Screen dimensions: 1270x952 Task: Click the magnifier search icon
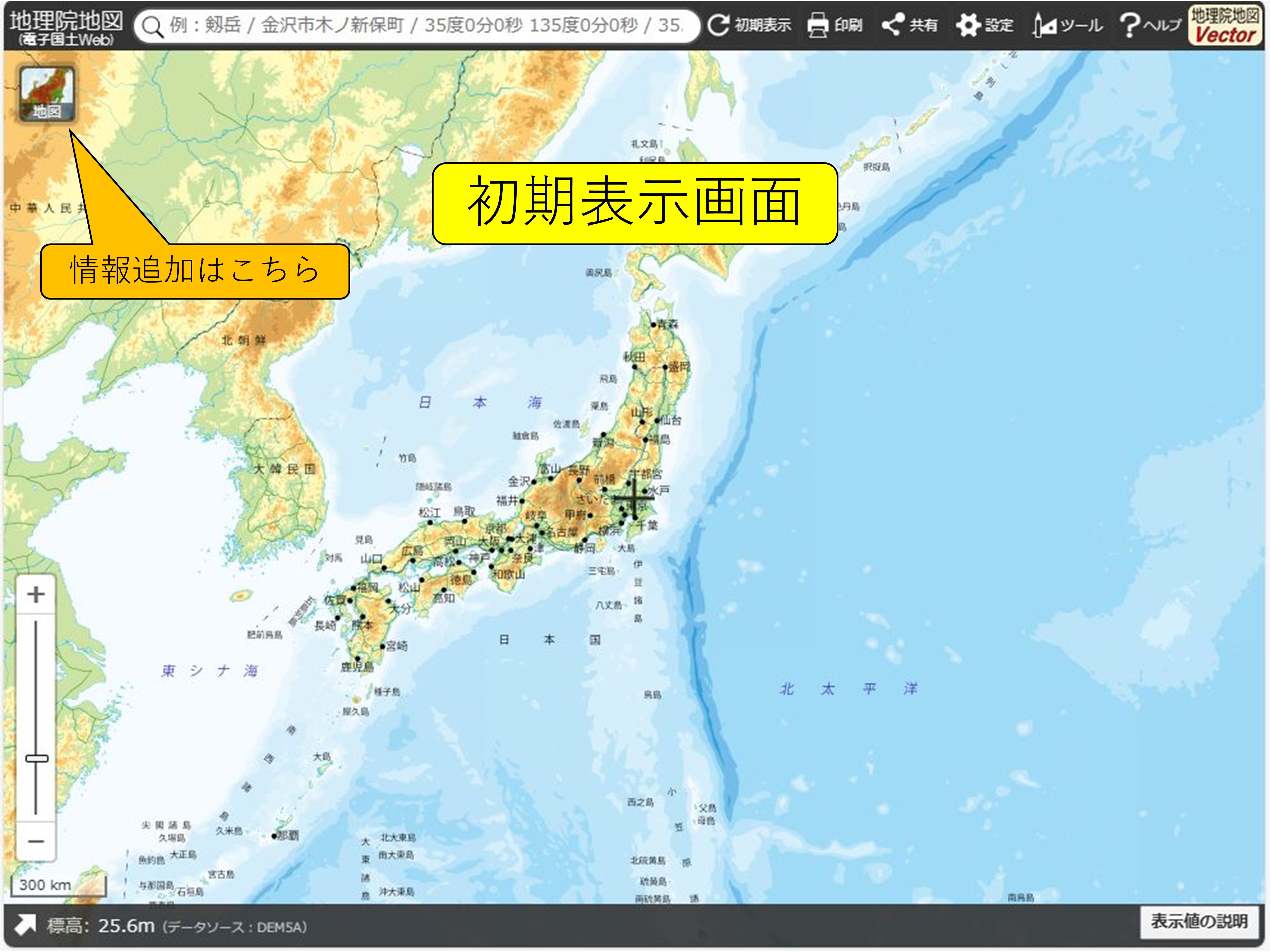point(152,26)
